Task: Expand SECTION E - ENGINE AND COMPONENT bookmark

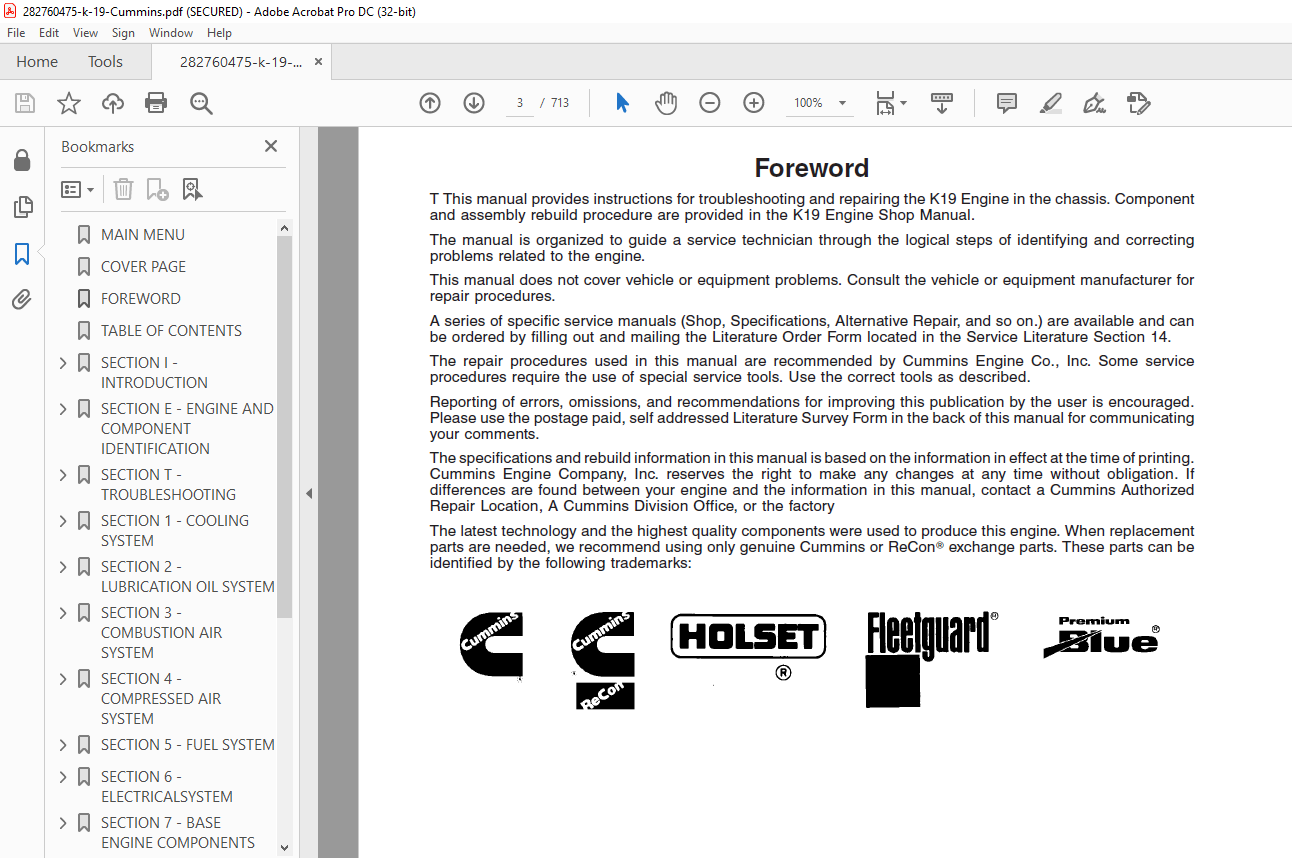Action: coord(63,409)
